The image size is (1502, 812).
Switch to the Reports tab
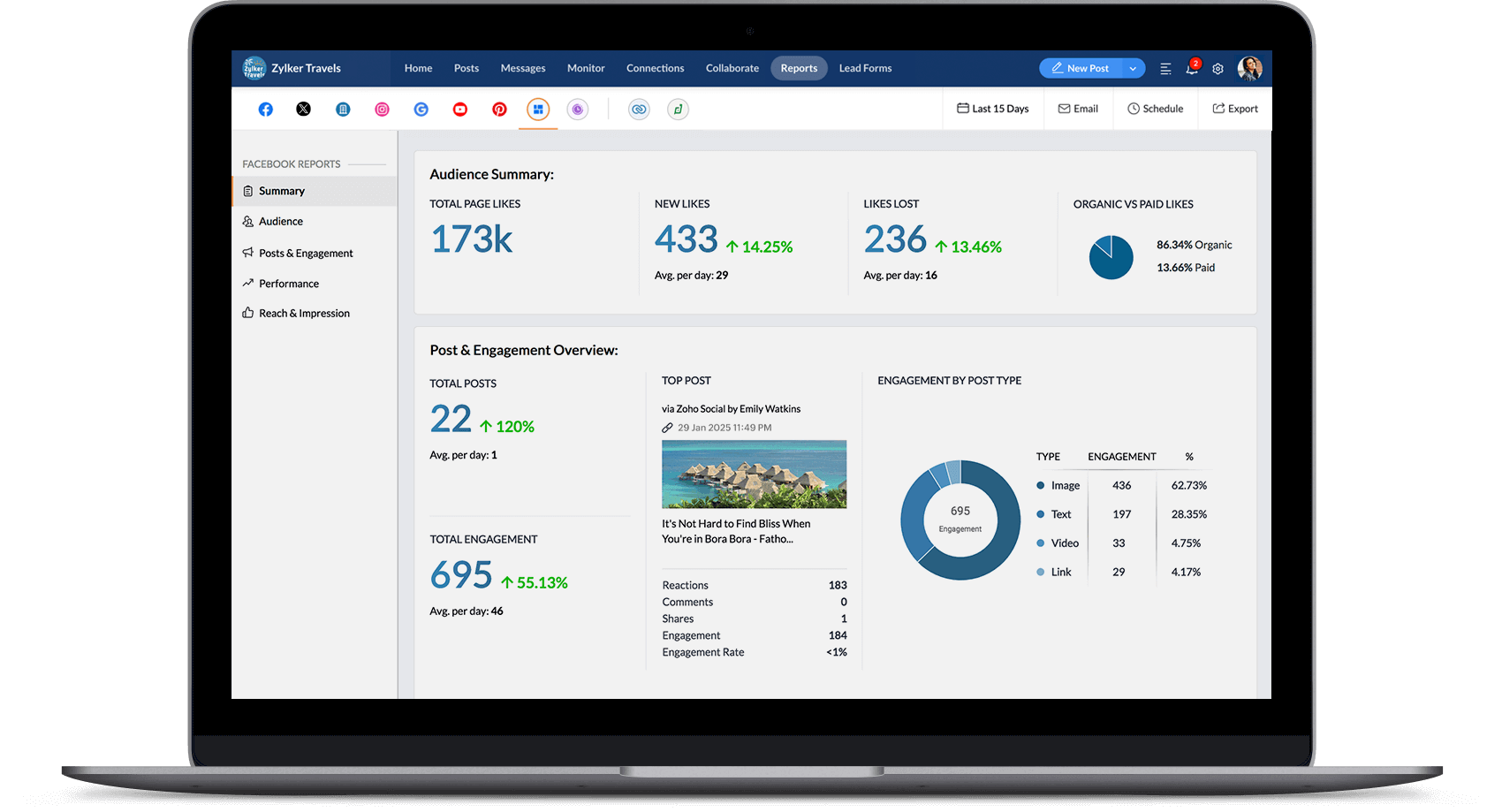click(798, 68)
